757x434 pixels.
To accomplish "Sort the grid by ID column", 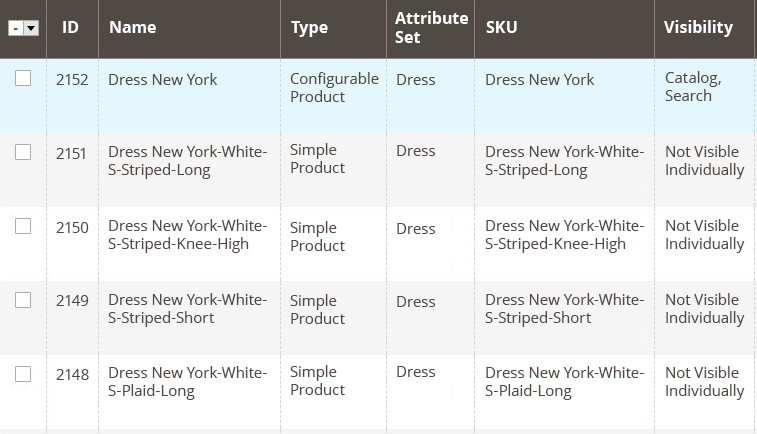I will 70,27.
